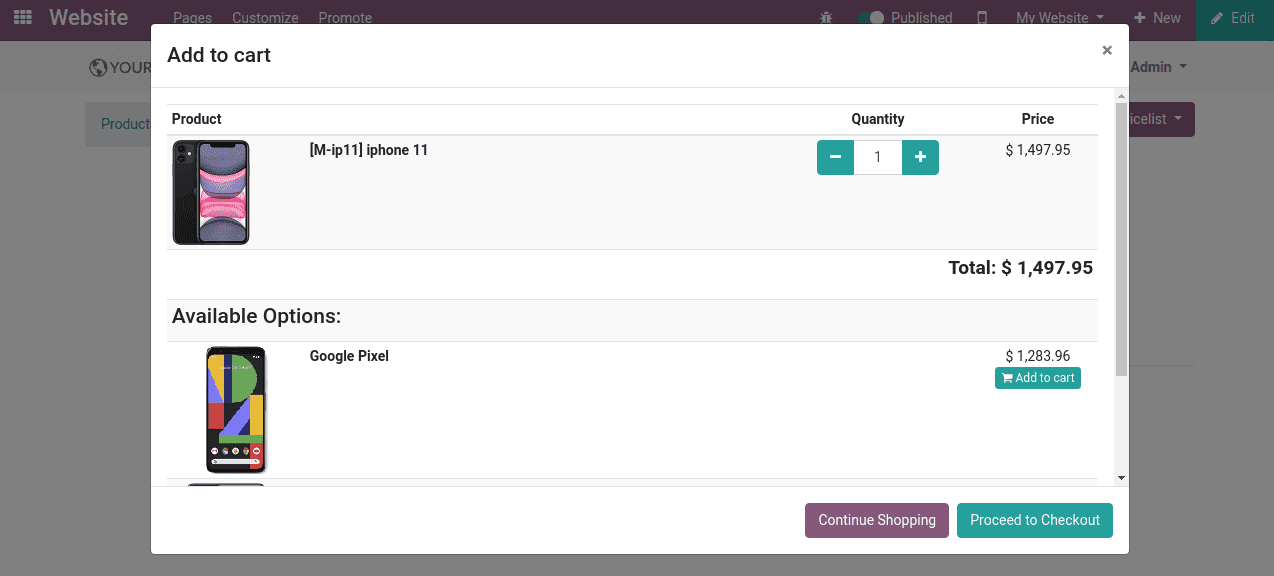Click the 'Product' column header
This screenshot has width=1274, height=576.
tap(197, 119)
